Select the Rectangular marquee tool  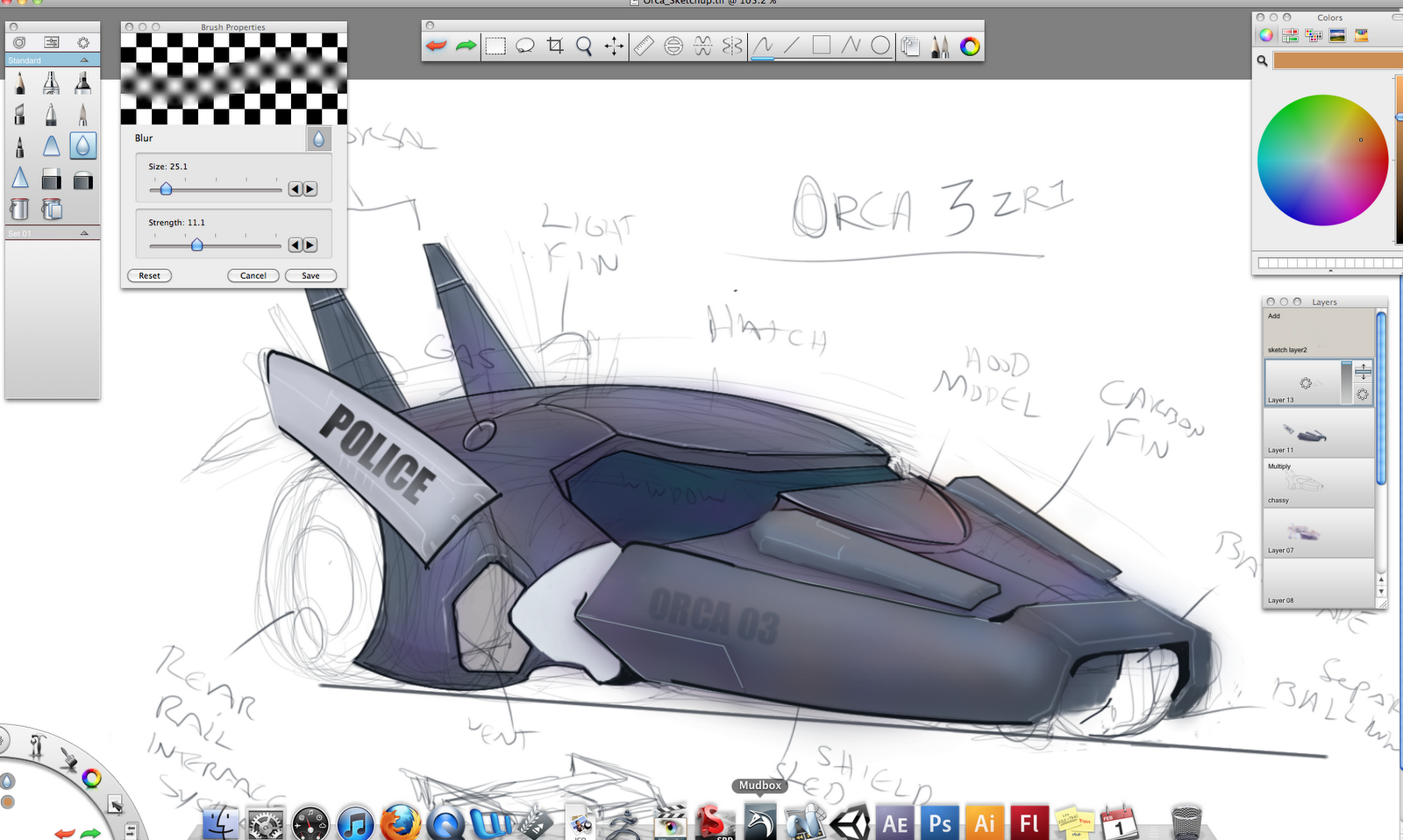tap(495, 46)
